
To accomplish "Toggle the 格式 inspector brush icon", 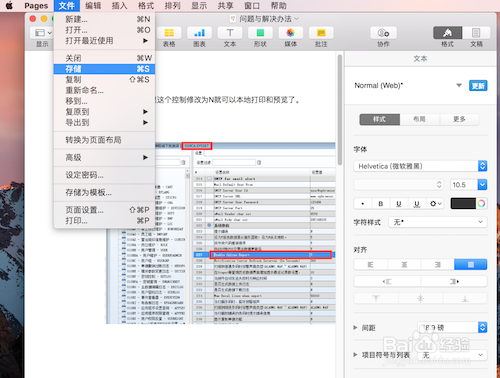I will [x=447, y=33].
